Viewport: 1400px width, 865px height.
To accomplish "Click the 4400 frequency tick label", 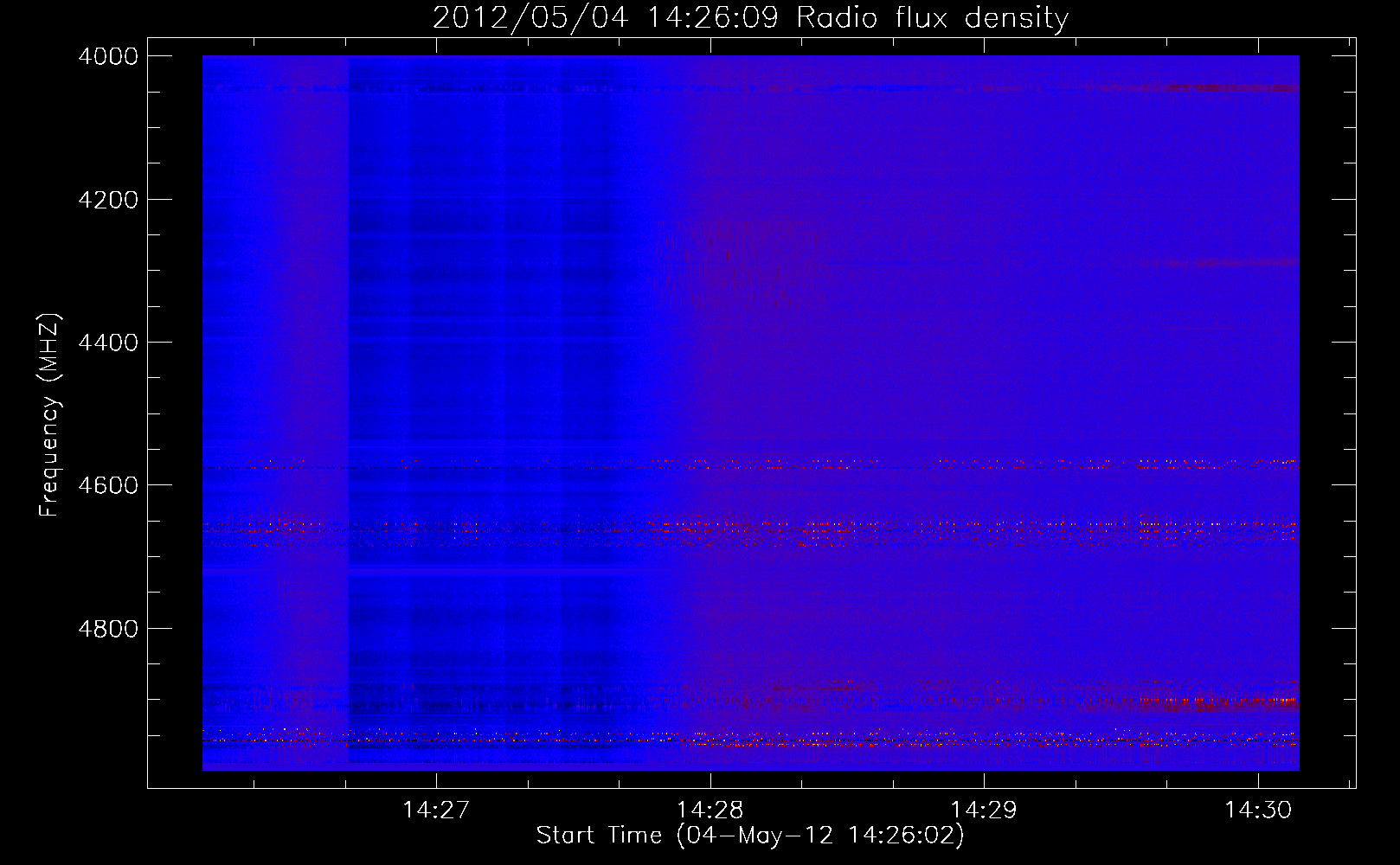I will 108,343.
